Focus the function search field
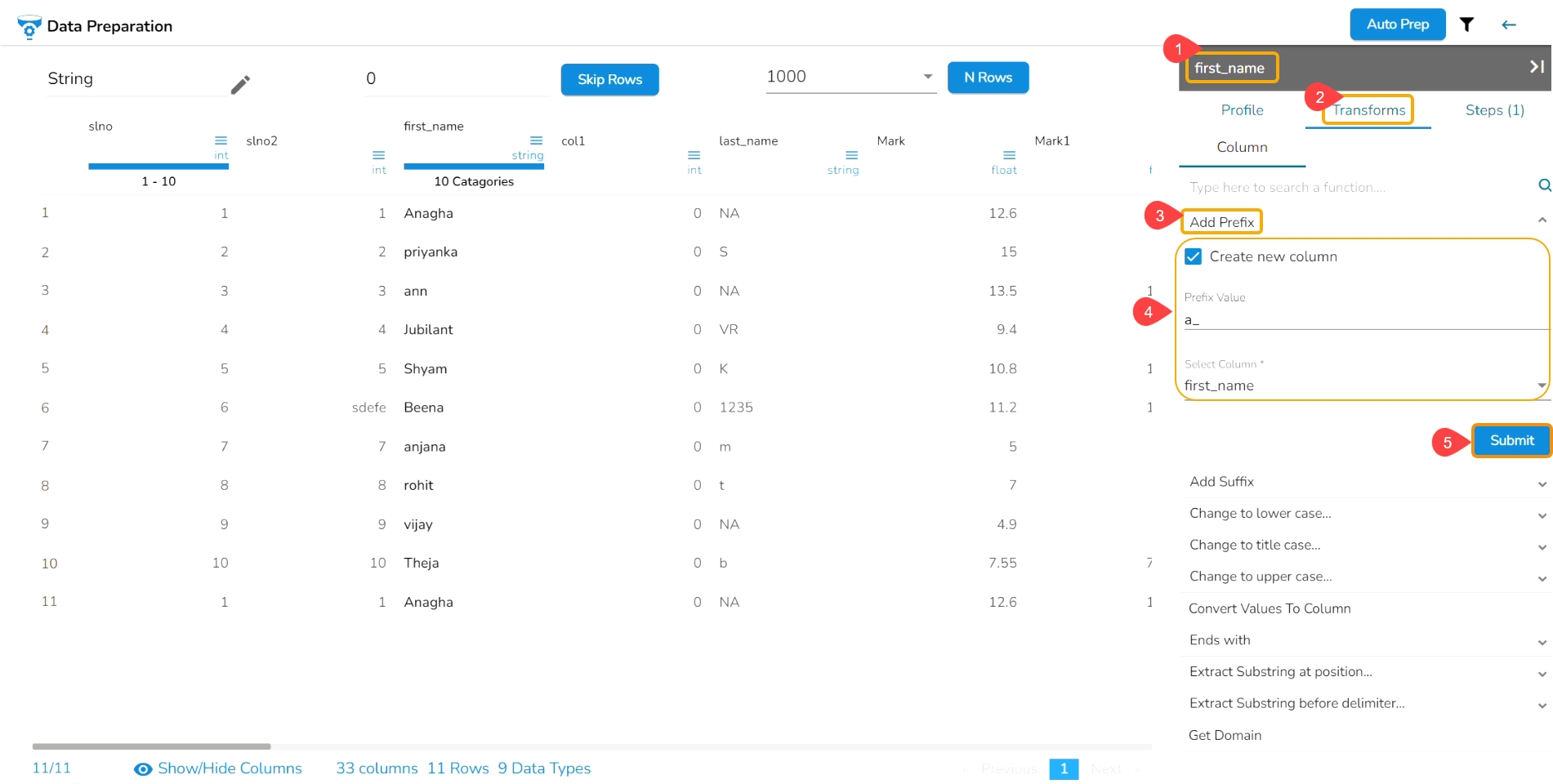 1357,187
